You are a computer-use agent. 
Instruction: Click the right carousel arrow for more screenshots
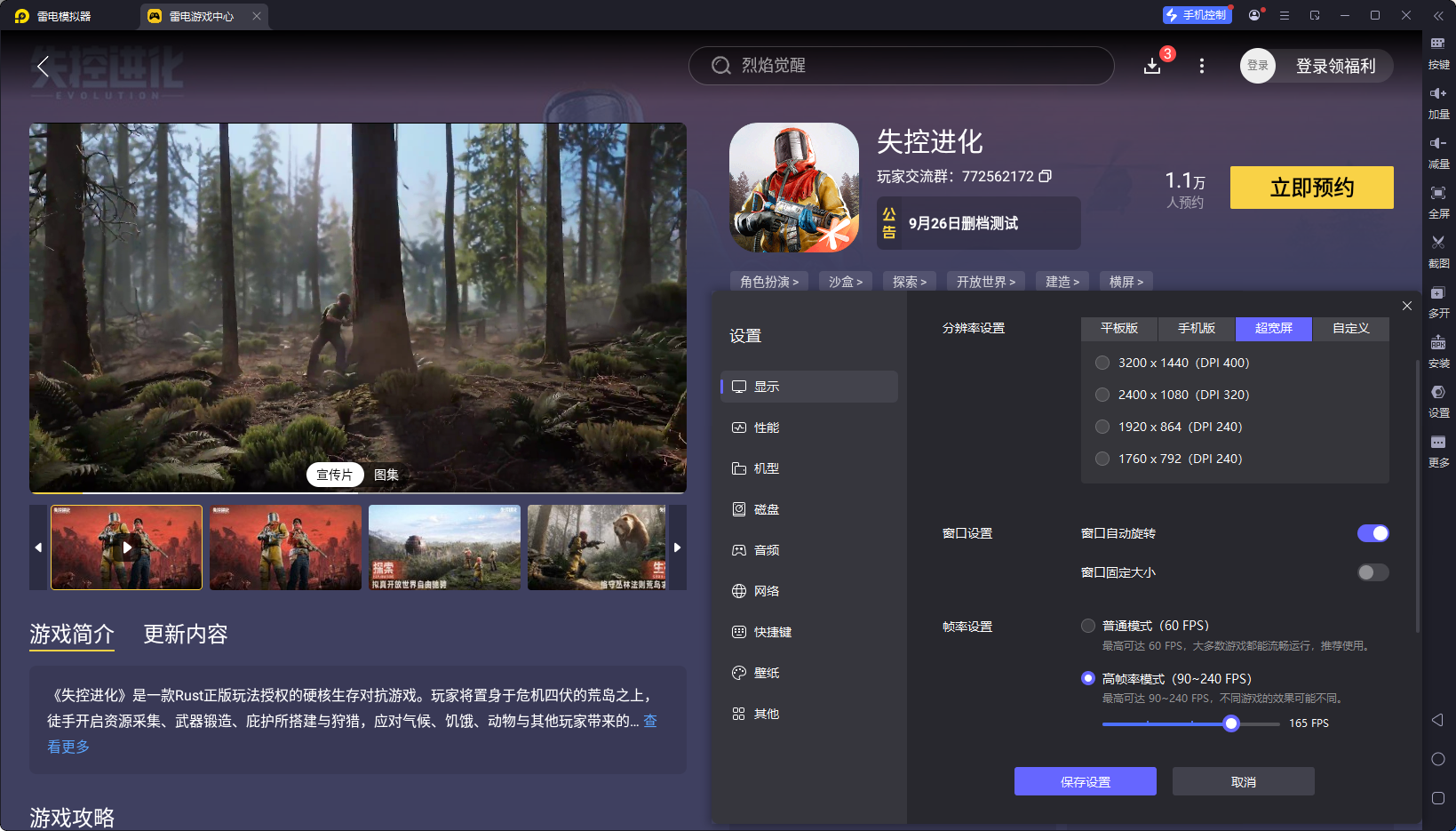pyautogui.click(x=678, y=547)
